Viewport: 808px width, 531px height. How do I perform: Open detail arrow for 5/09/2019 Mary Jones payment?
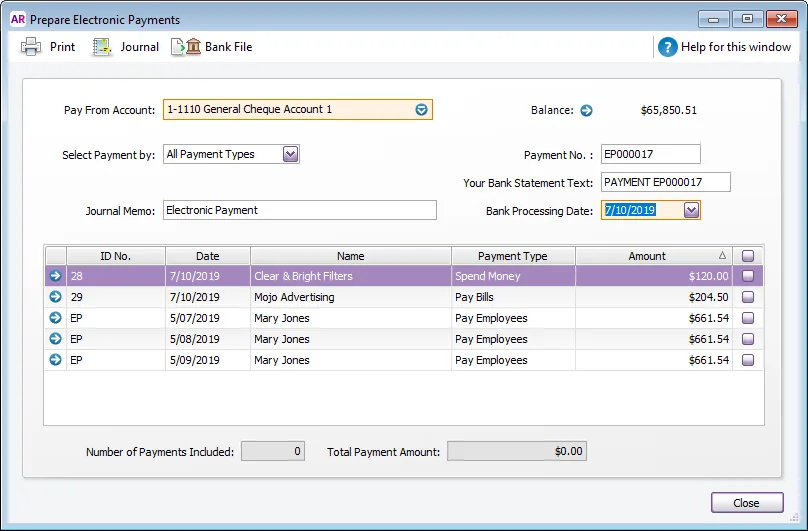[x=55, y=360]
